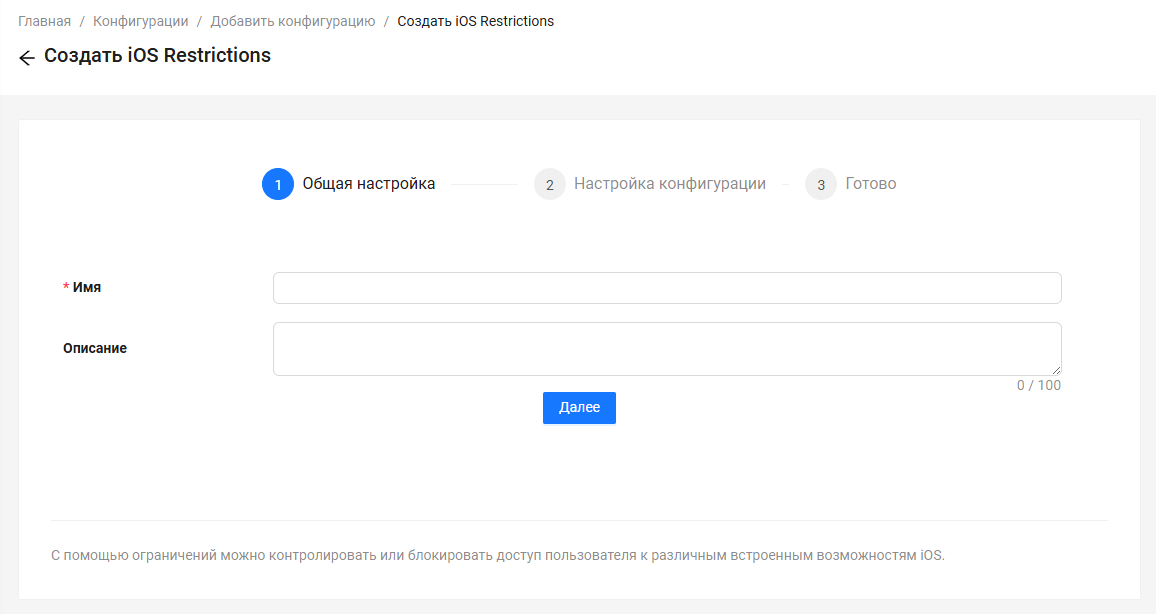
Task: Click the back arrow next to the page title
Action: (27, 58)
